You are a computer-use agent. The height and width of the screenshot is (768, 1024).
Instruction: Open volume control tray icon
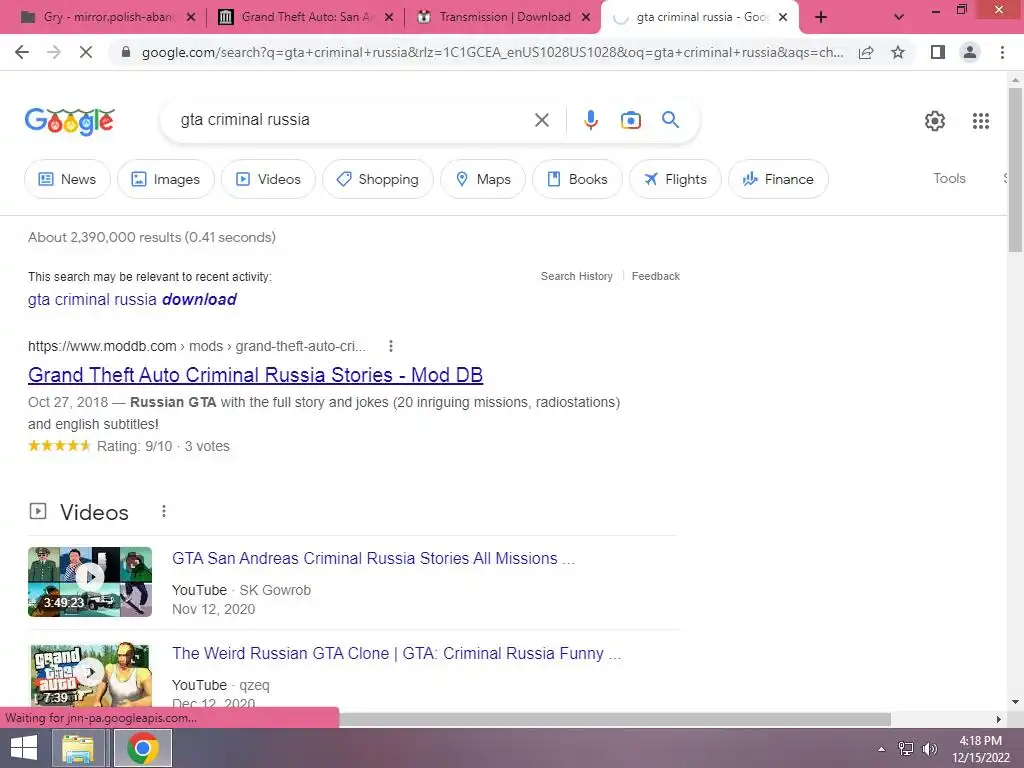point(929,749)
